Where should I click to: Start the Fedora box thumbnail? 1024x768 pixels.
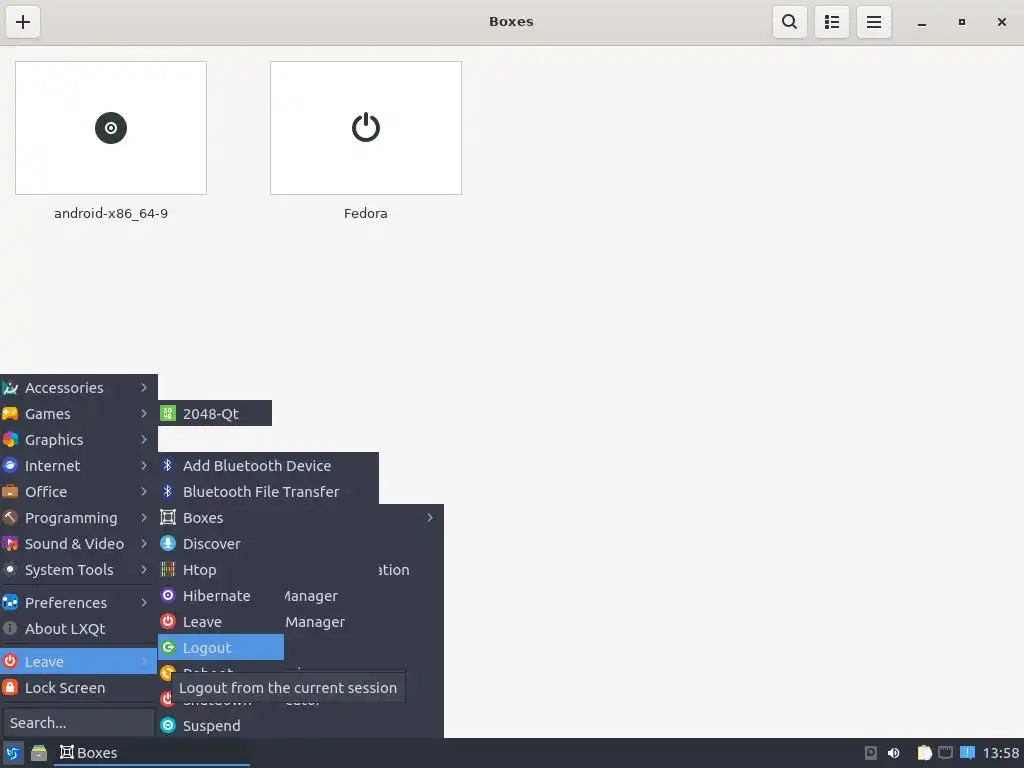click(366, 128)
